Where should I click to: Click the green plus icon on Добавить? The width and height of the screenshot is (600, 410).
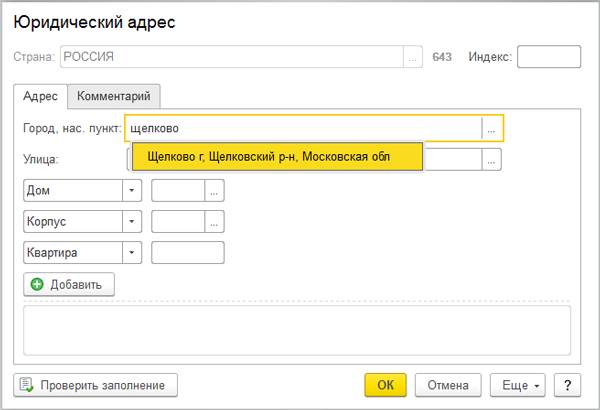pyautogui.click(x=37, y=284)
